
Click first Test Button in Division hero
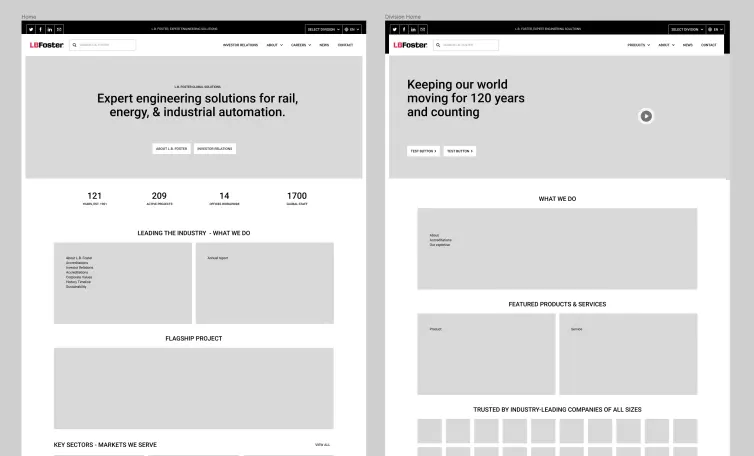[423, 151]
